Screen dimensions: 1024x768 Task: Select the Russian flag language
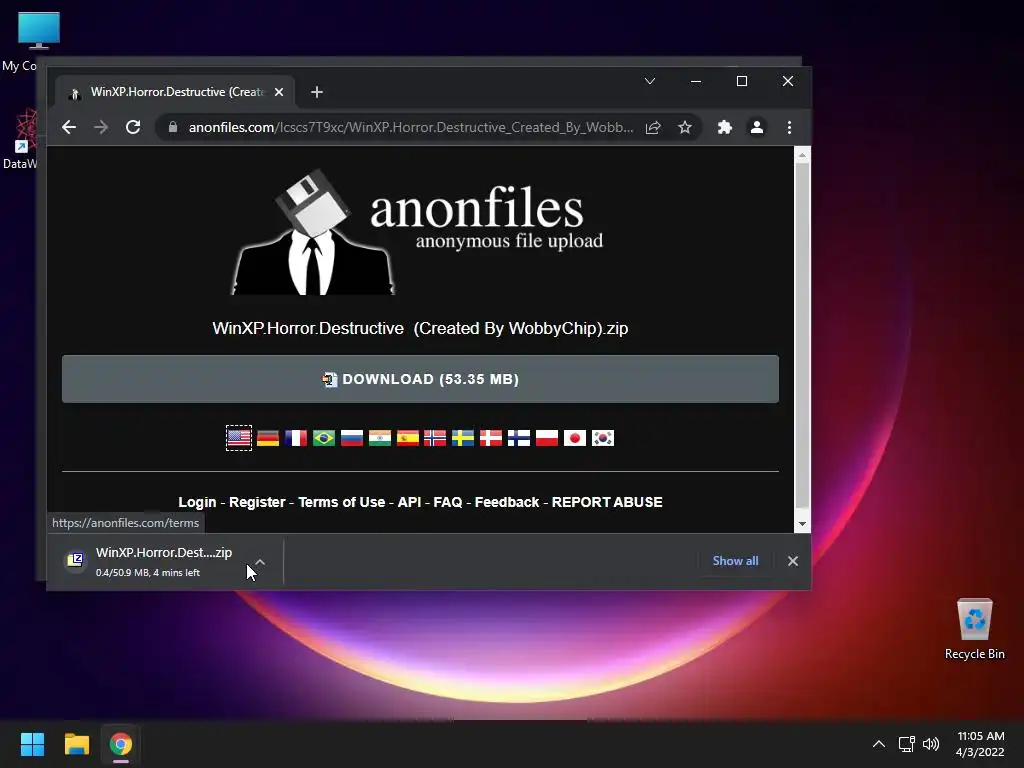(x=352, y=438)
